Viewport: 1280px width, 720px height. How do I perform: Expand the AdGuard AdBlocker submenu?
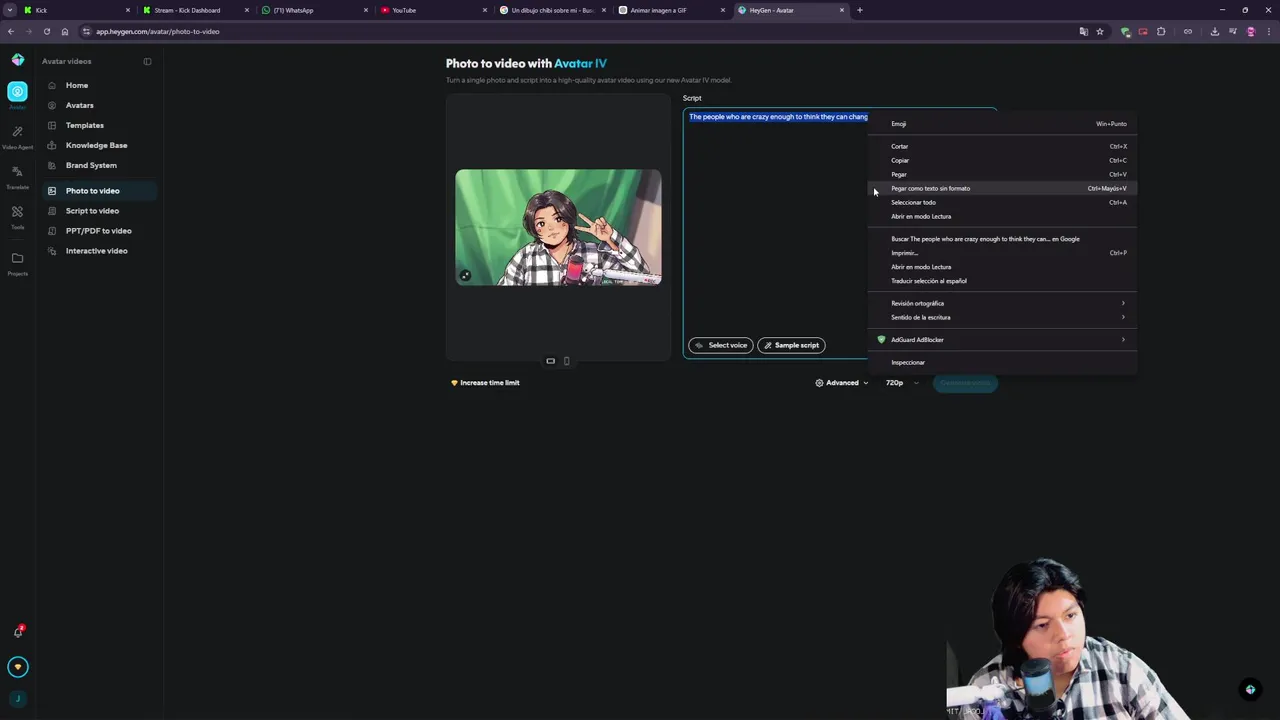click(1003, 340)
